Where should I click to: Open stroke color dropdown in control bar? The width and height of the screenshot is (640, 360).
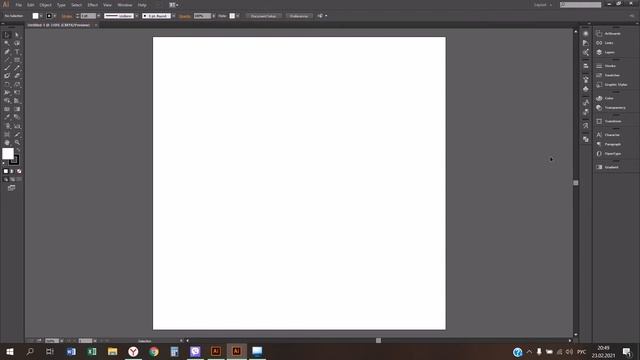tap(55, 16)
